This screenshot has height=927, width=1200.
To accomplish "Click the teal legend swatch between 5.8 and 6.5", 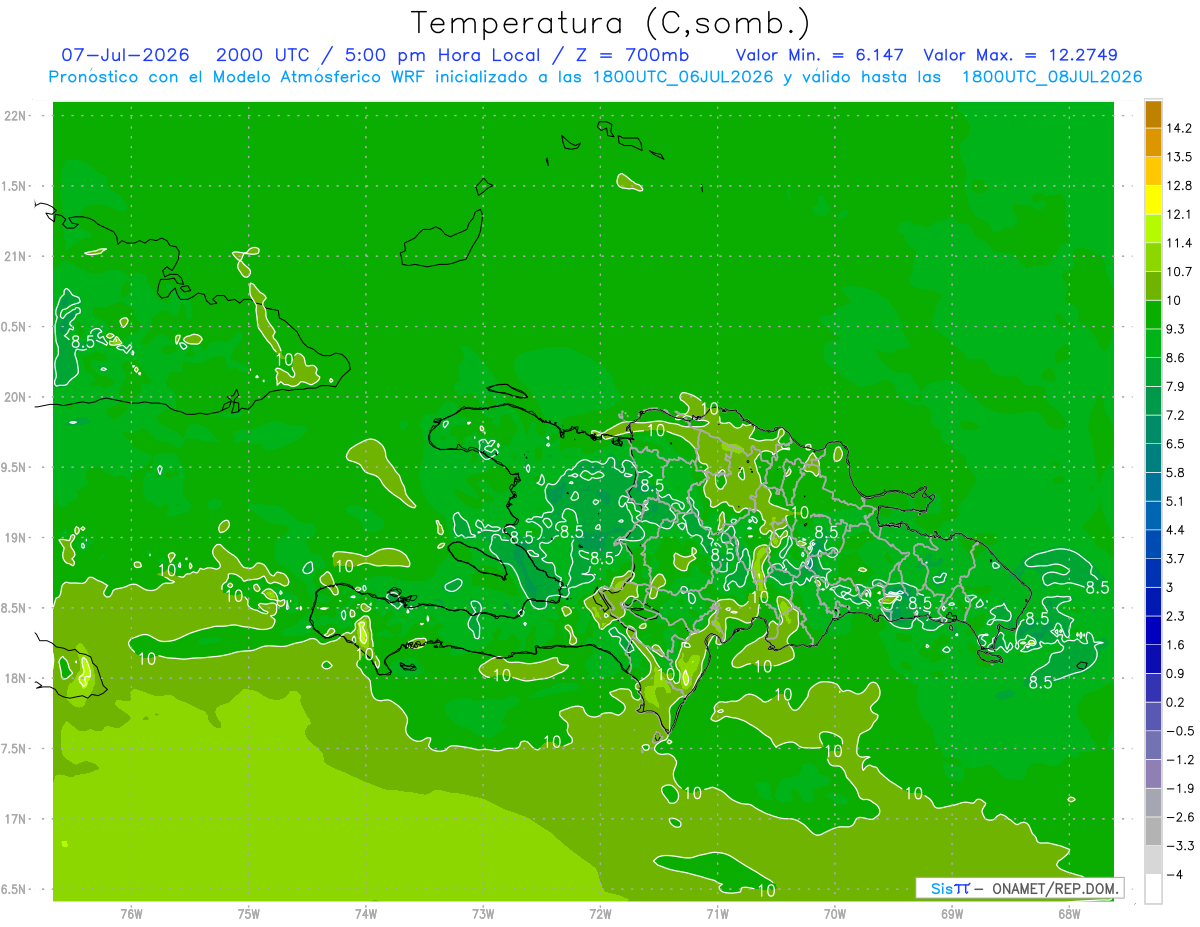I will point(1153,457).
